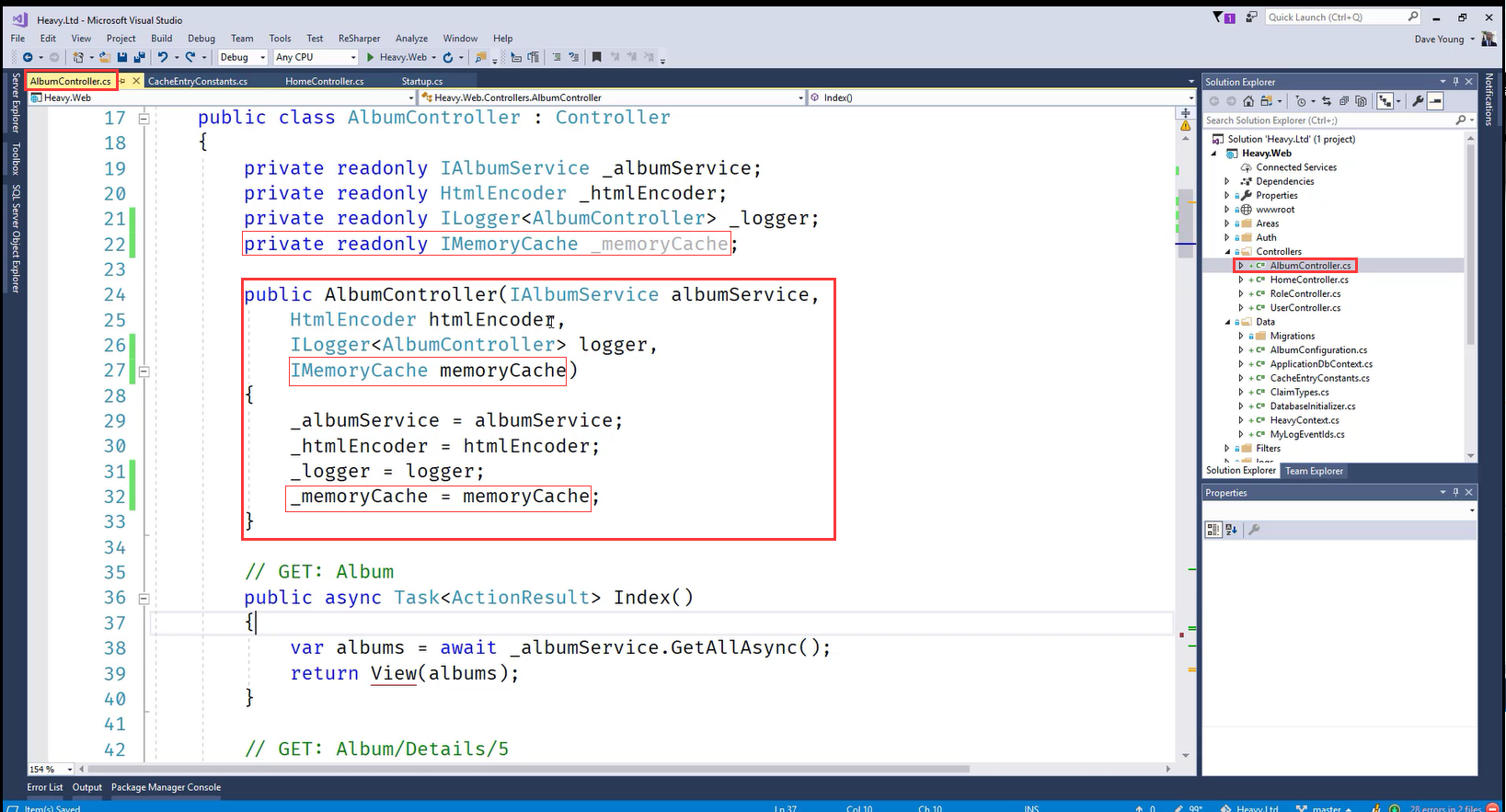This screenshot has width=1506, height=812.
Task: Open the Team Explorer tab
Action: 1314,471
